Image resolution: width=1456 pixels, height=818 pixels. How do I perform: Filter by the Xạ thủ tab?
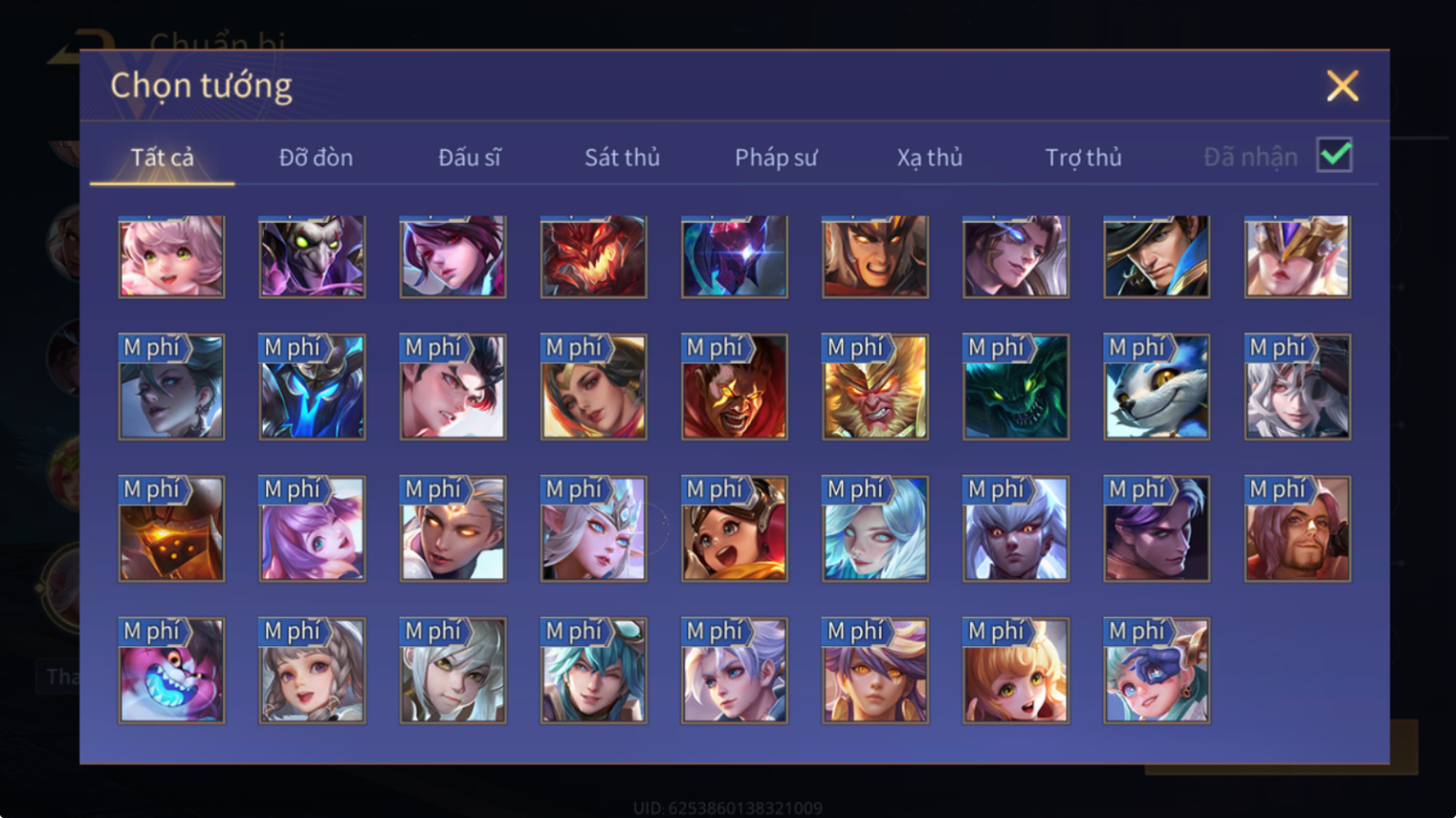pyautogui.click(x=929, y=158)
